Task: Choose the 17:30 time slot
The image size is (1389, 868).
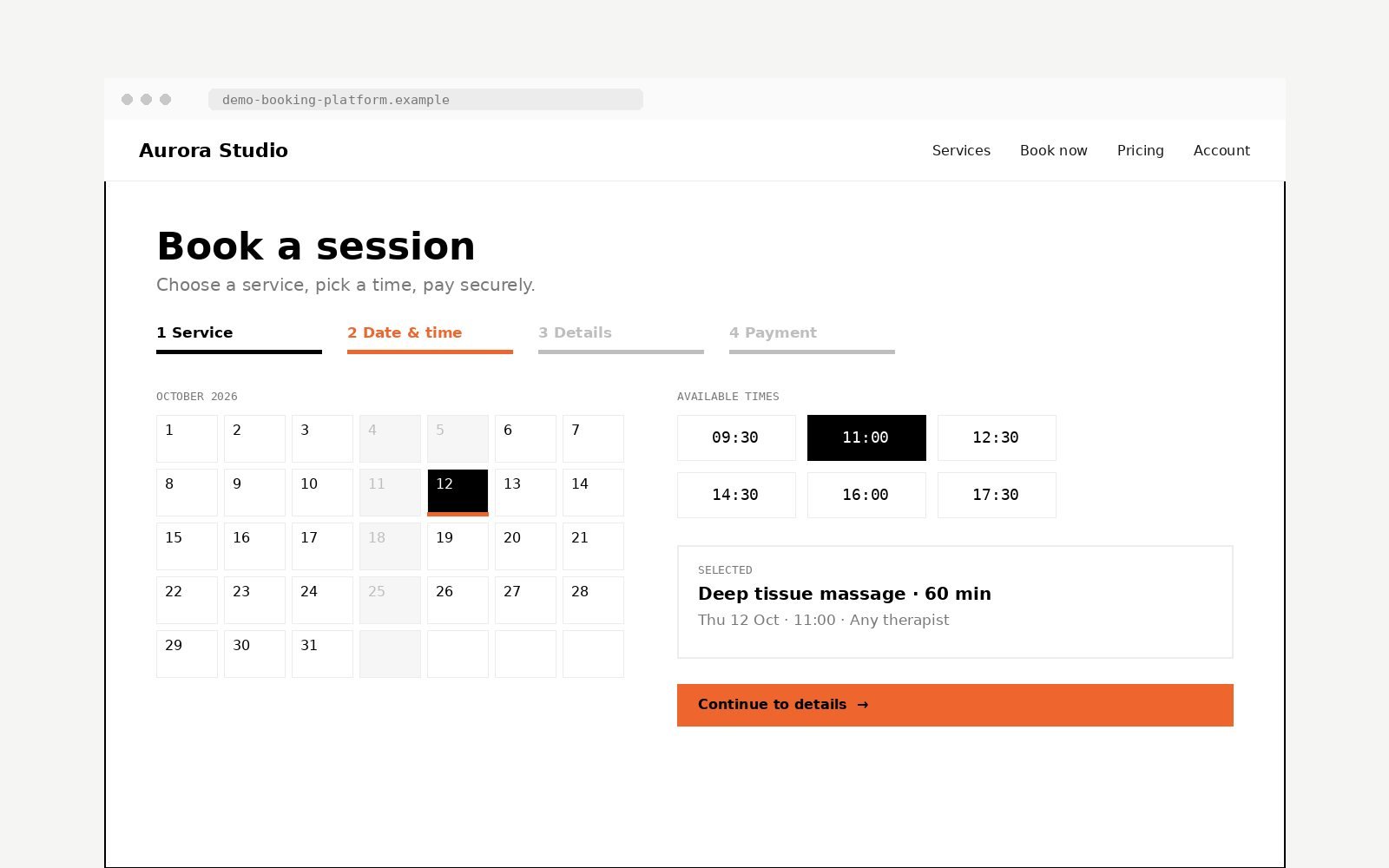Action: pos(997,495)
